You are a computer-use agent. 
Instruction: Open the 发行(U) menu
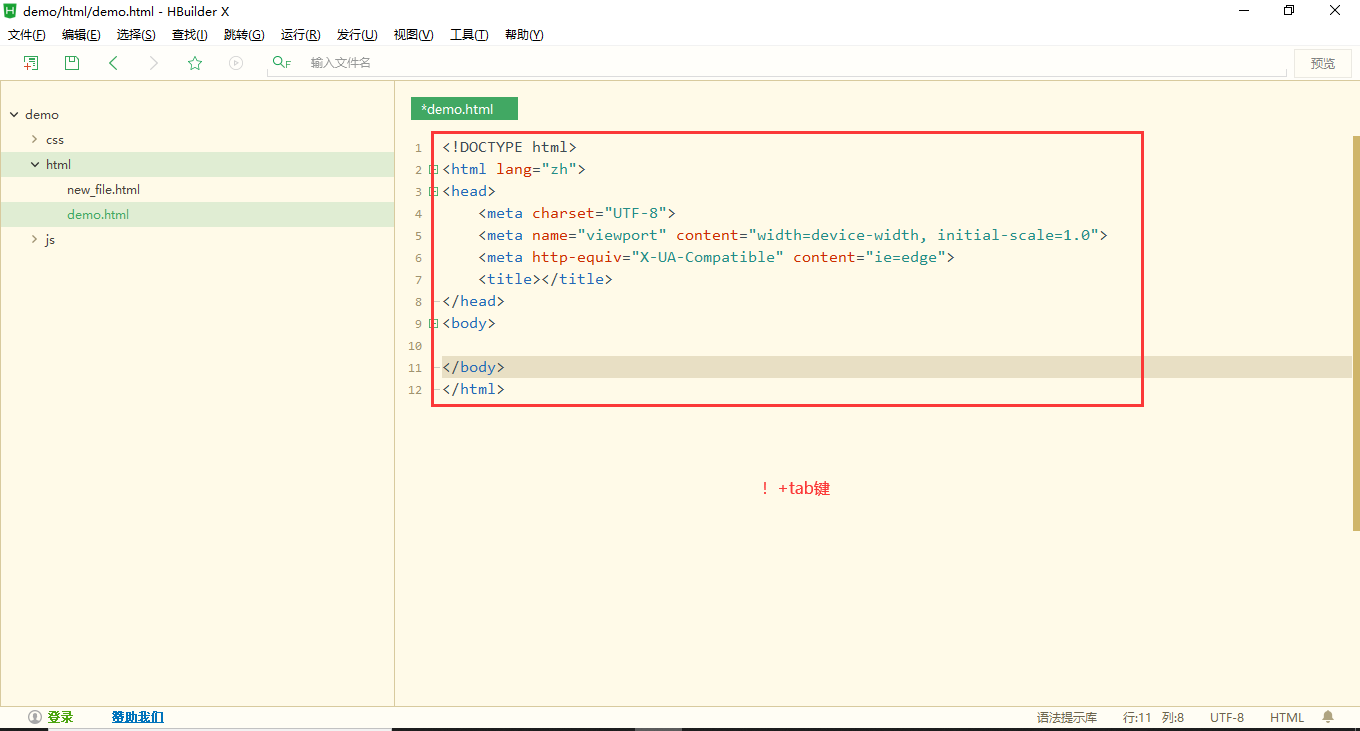click(x=357, y=35)
